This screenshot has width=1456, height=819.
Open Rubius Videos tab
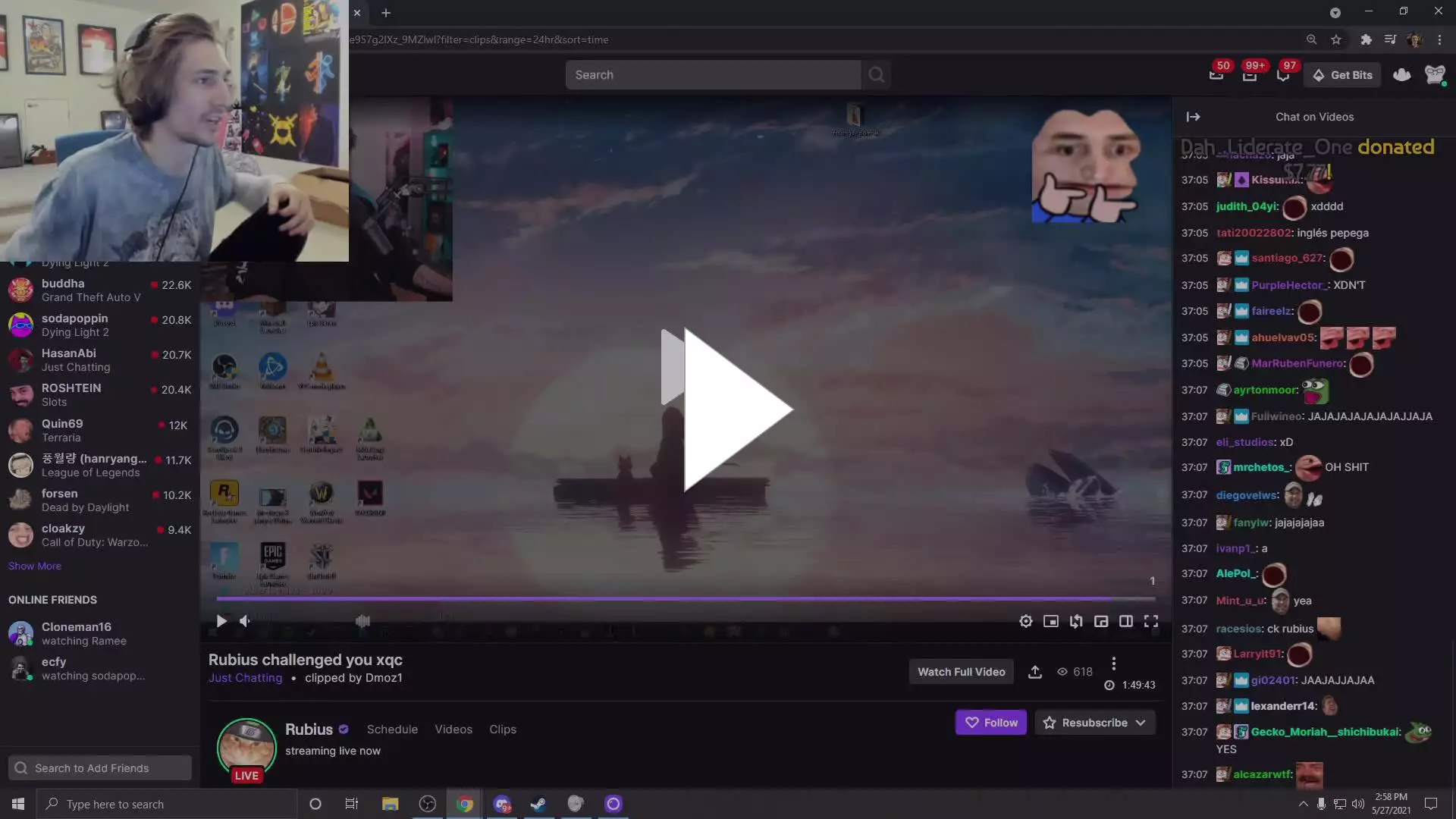pyautogui.click(x=453, y=730)
